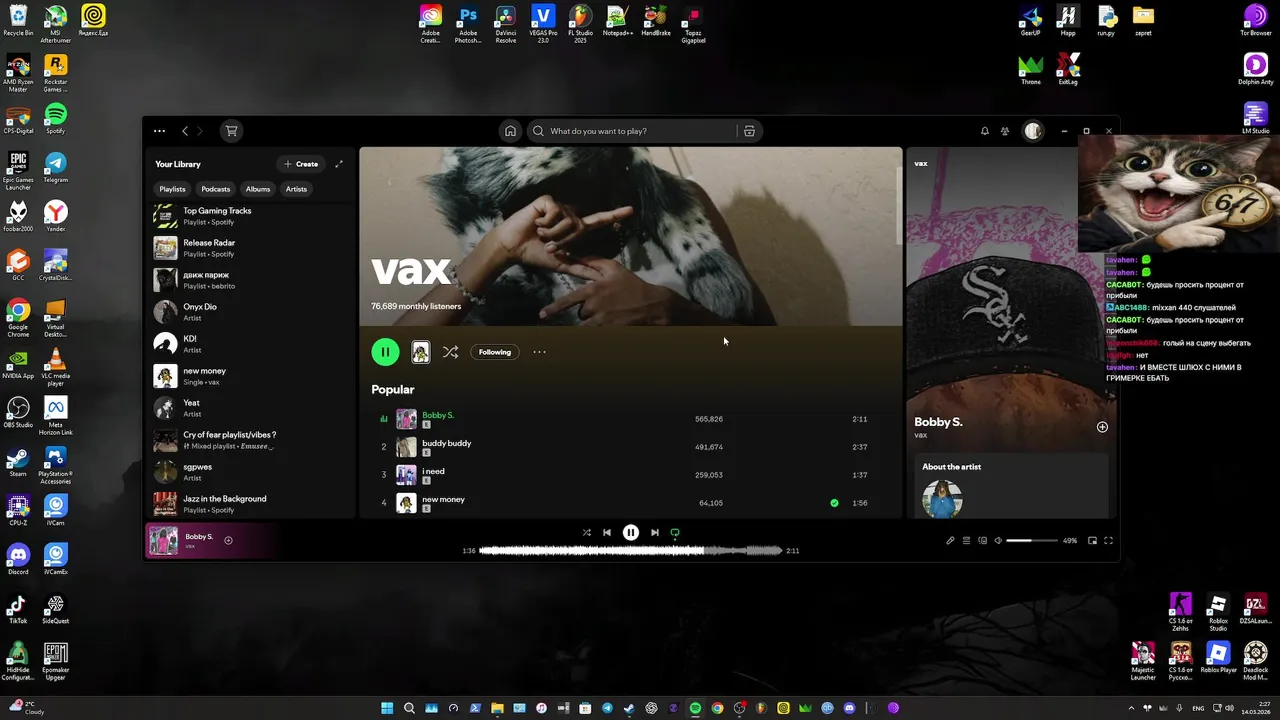This screenshot has height=720, width=1280.
Task: Go back with the left chevron
Action: coord(185,131)
